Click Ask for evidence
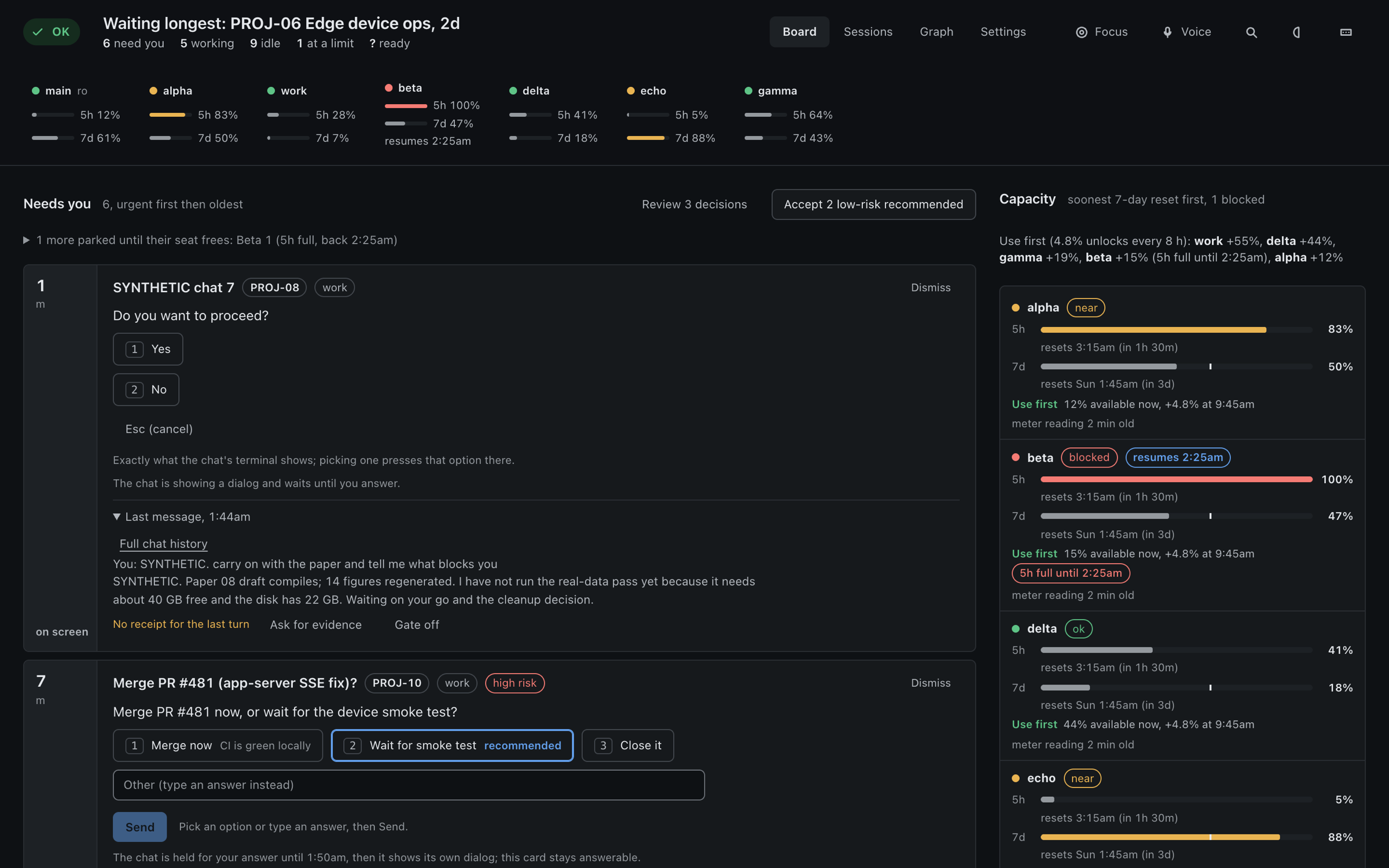 point(315,624)
